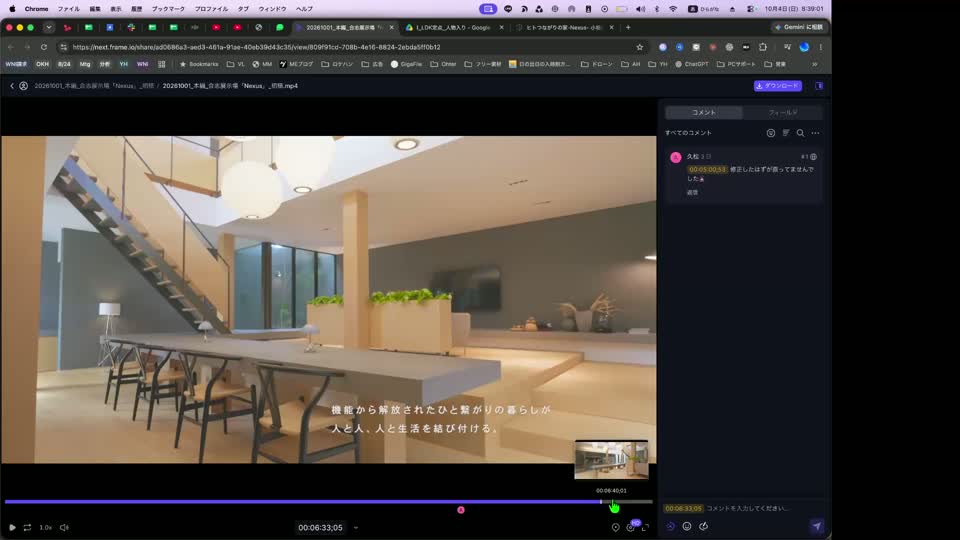Click the Wi-Fi status icon
The image size is (960, 540).
(x=673, y=9)
